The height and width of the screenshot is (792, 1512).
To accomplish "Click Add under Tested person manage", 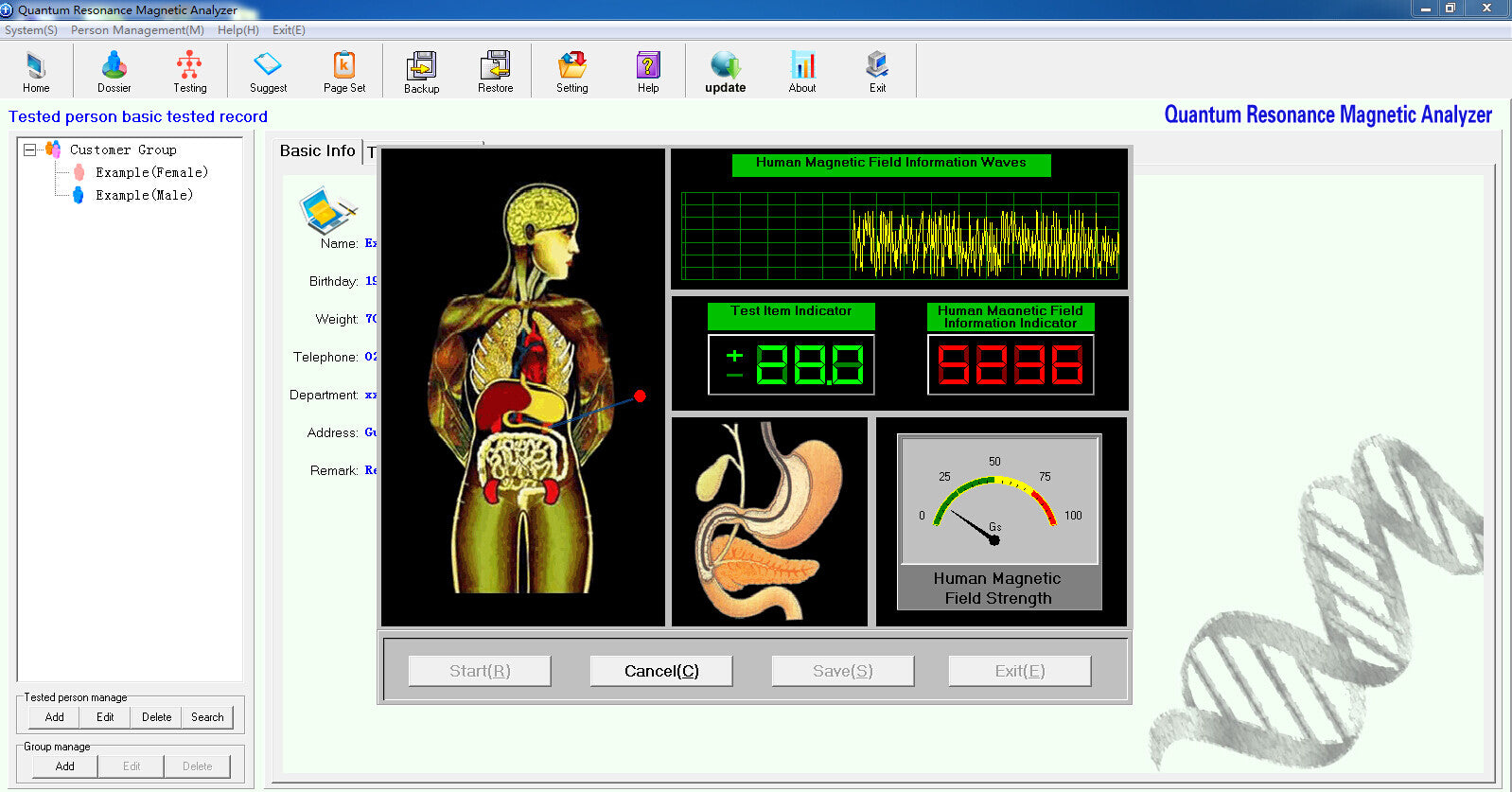I will pos(55,717).
